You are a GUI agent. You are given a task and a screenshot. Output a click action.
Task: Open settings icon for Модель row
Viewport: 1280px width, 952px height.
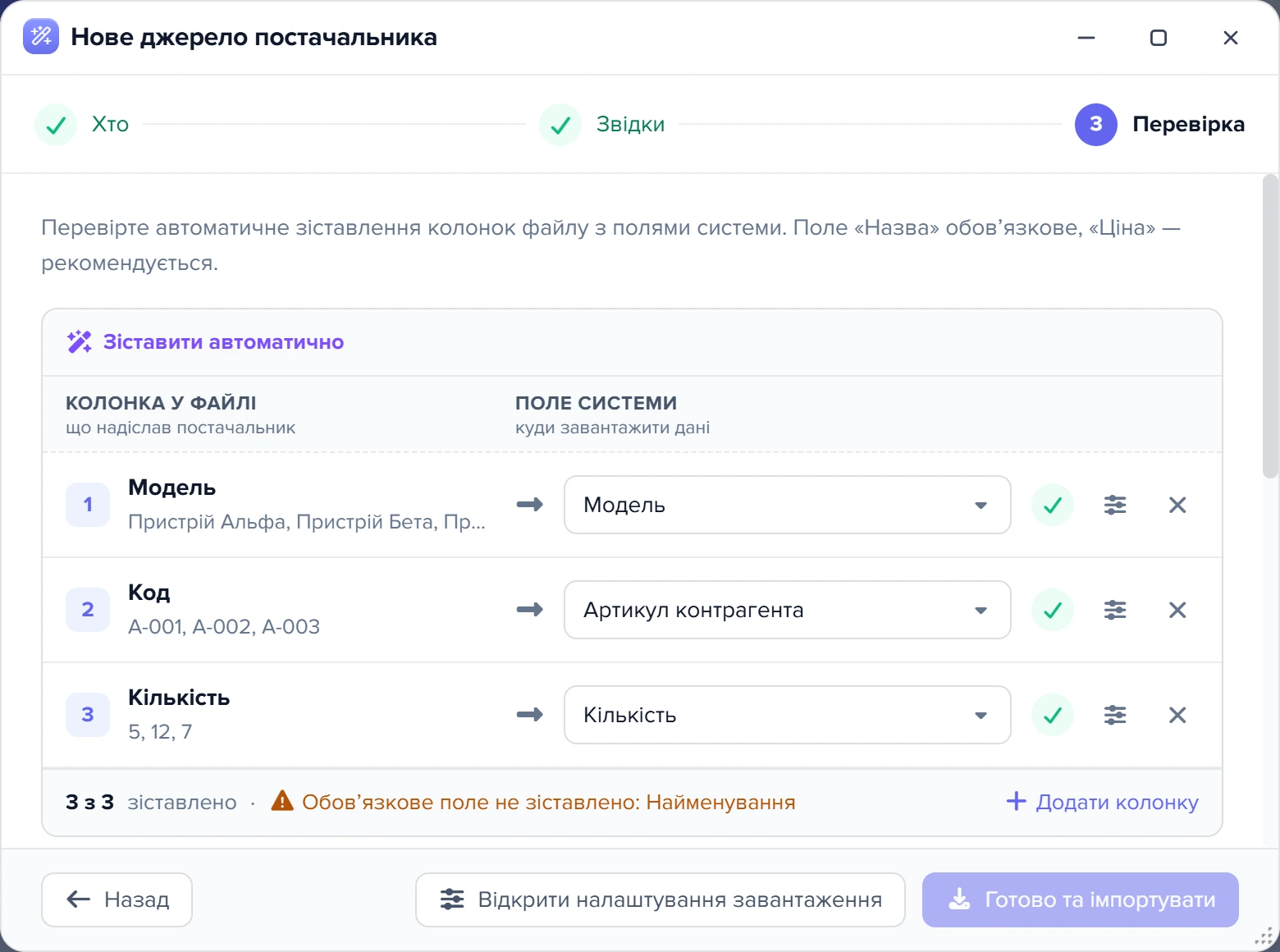click(1115, 505)
